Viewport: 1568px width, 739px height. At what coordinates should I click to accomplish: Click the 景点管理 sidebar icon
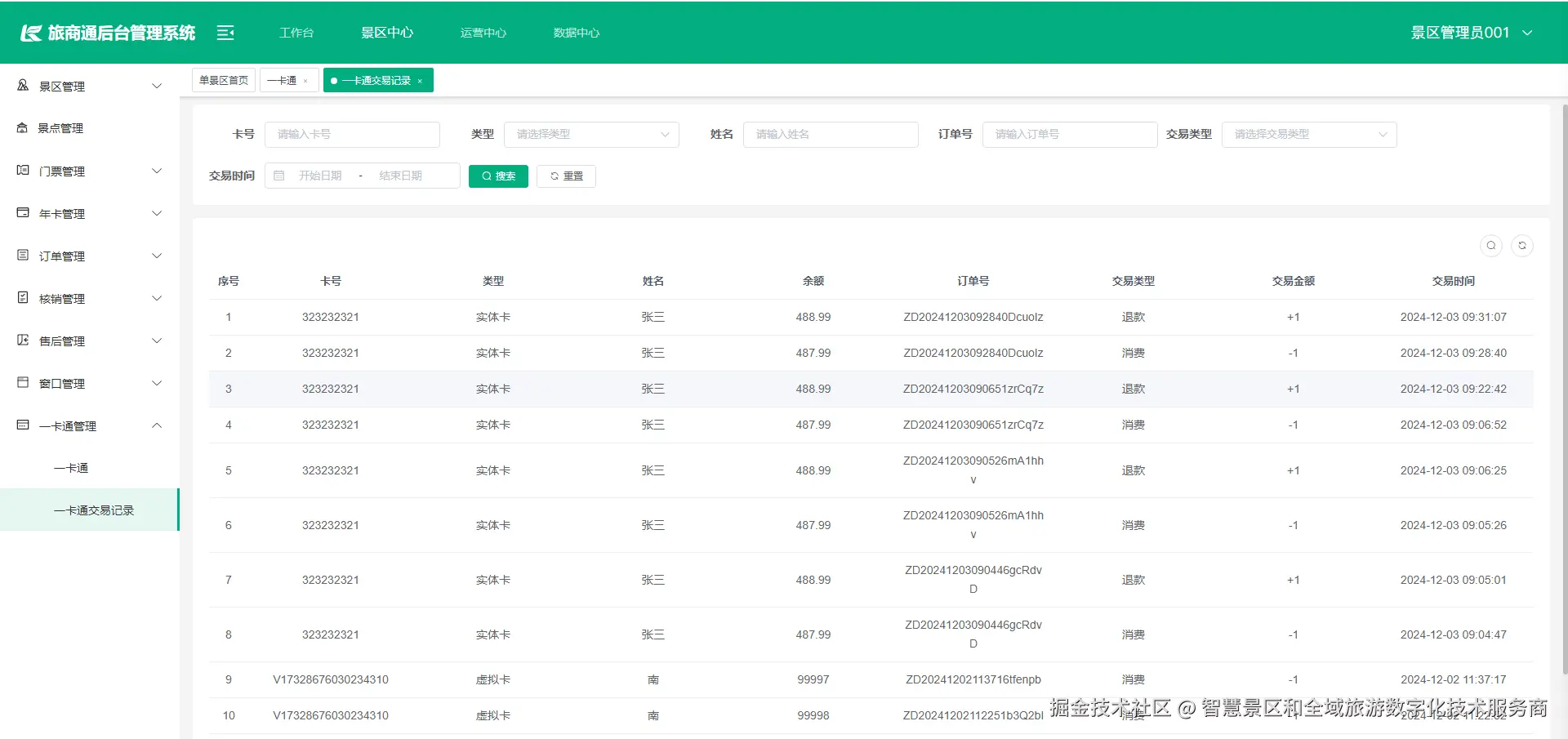(22, 127)
